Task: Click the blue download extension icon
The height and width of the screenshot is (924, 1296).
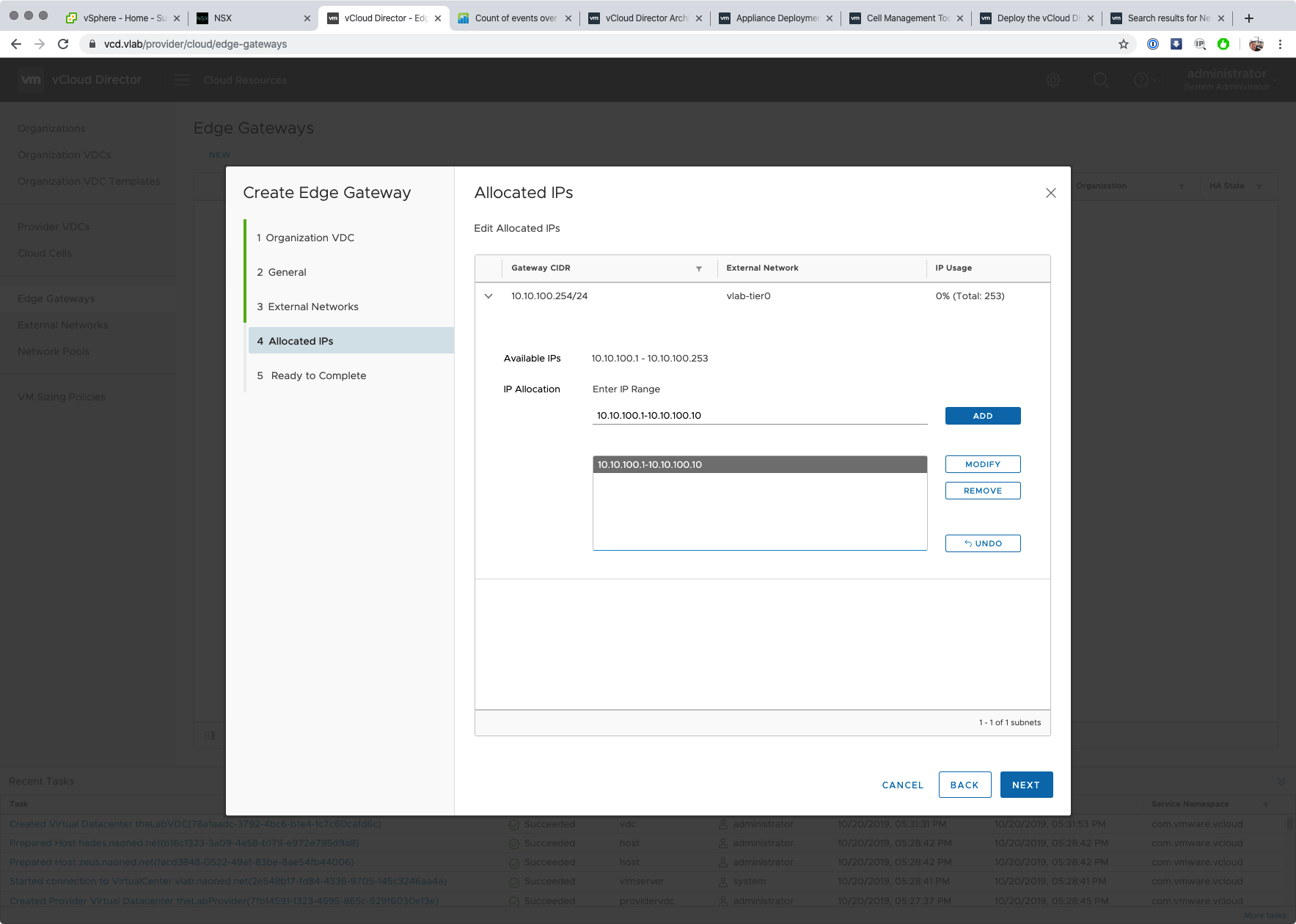Action: [1176, 44]
